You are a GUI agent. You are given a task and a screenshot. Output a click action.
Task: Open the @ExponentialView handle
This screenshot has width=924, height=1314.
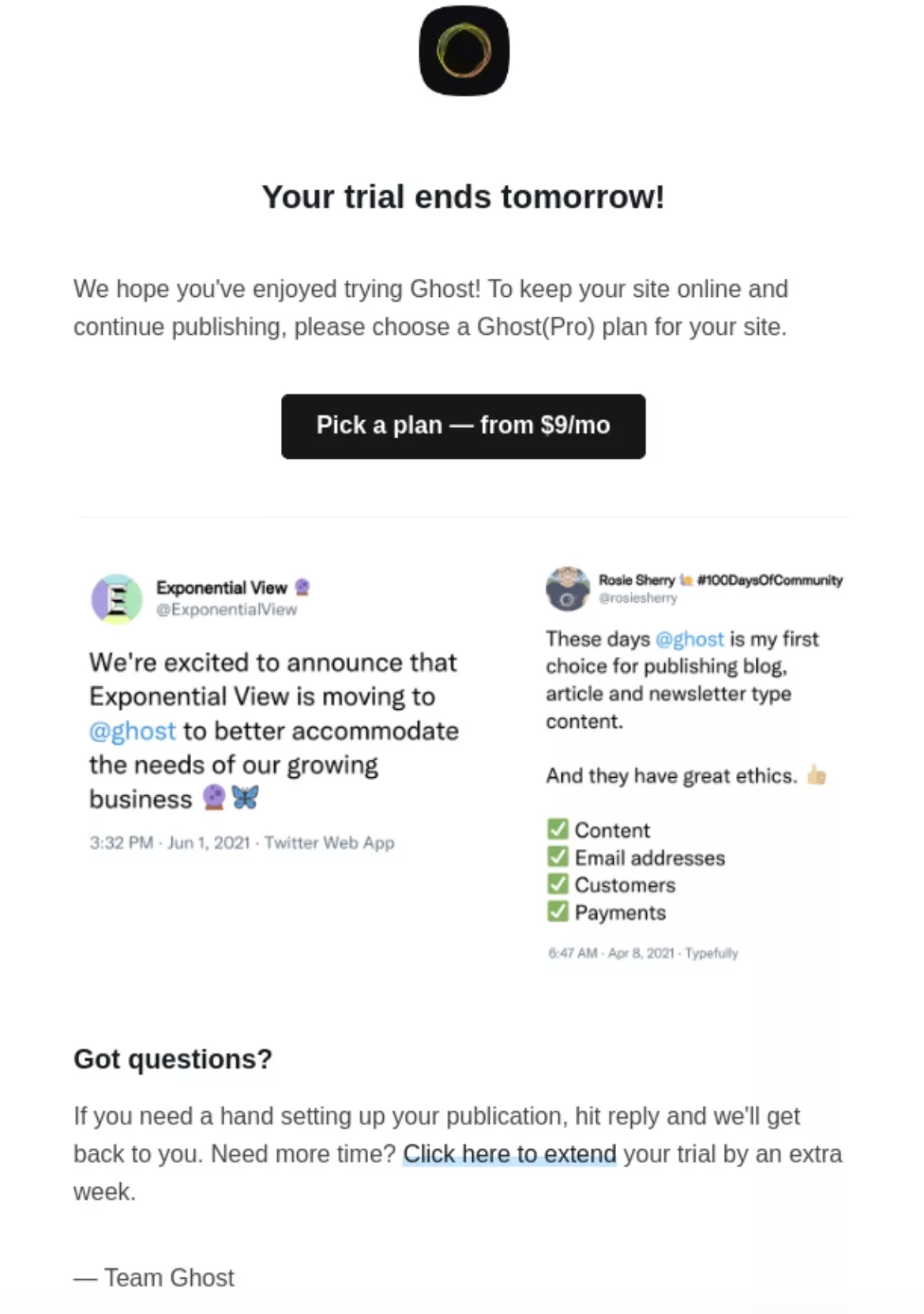click(x=227, y=609)
